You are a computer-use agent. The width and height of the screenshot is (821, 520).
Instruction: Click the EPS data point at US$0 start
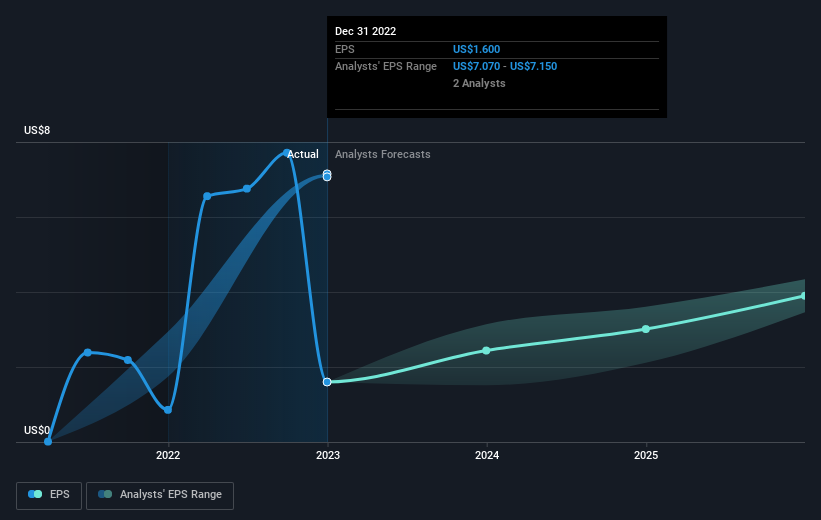point(48,441)
